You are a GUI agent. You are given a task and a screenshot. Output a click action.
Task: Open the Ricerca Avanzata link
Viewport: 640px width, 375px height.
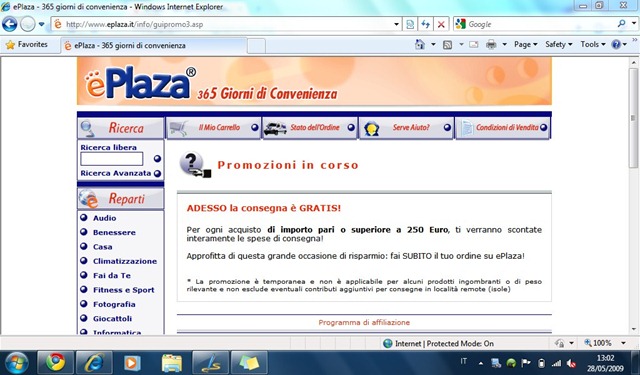click(116, 173)
